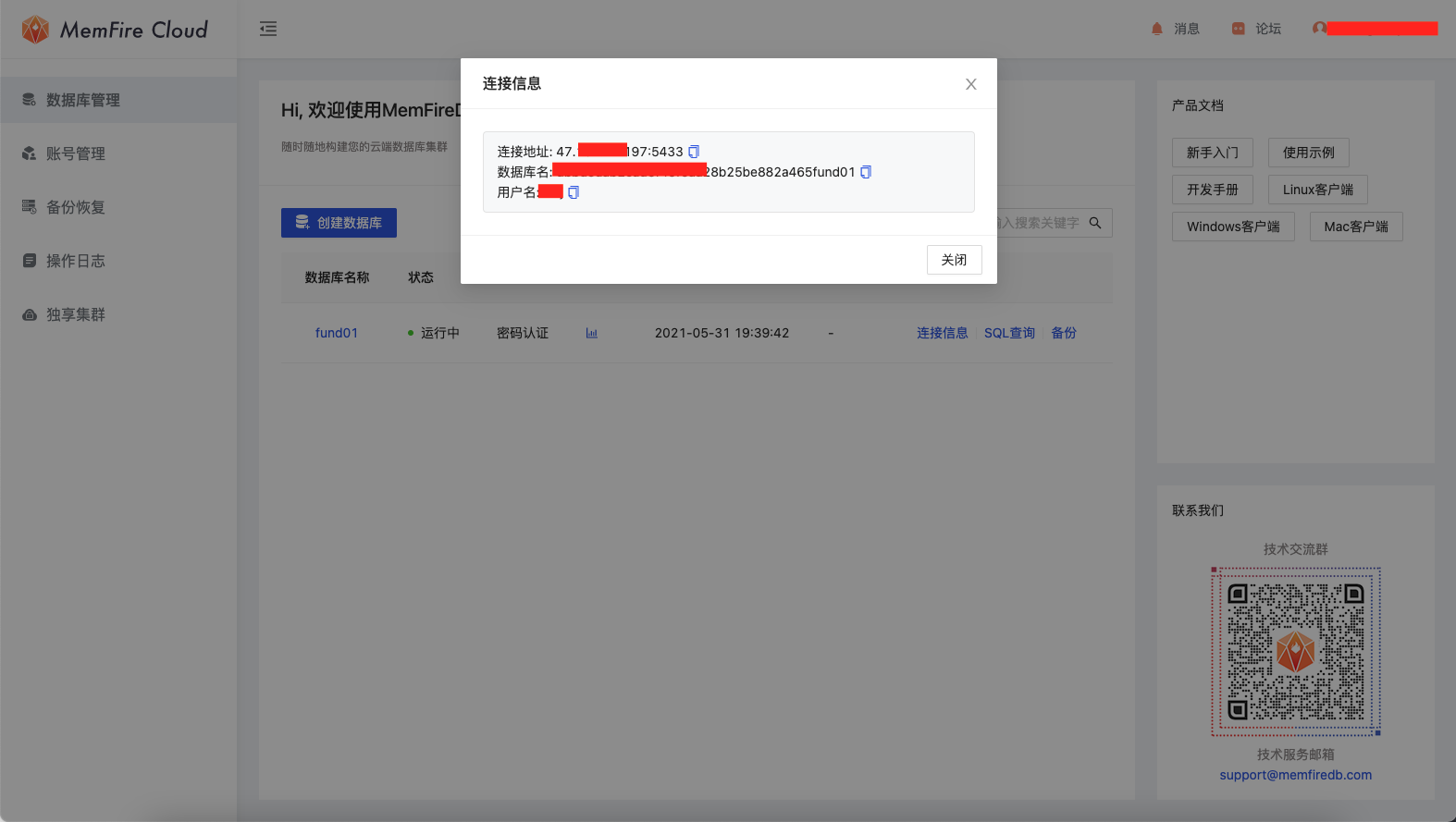Open 账号管理 in the sidebar
This screenshot has width=1456, height=822.
point(118,153)
